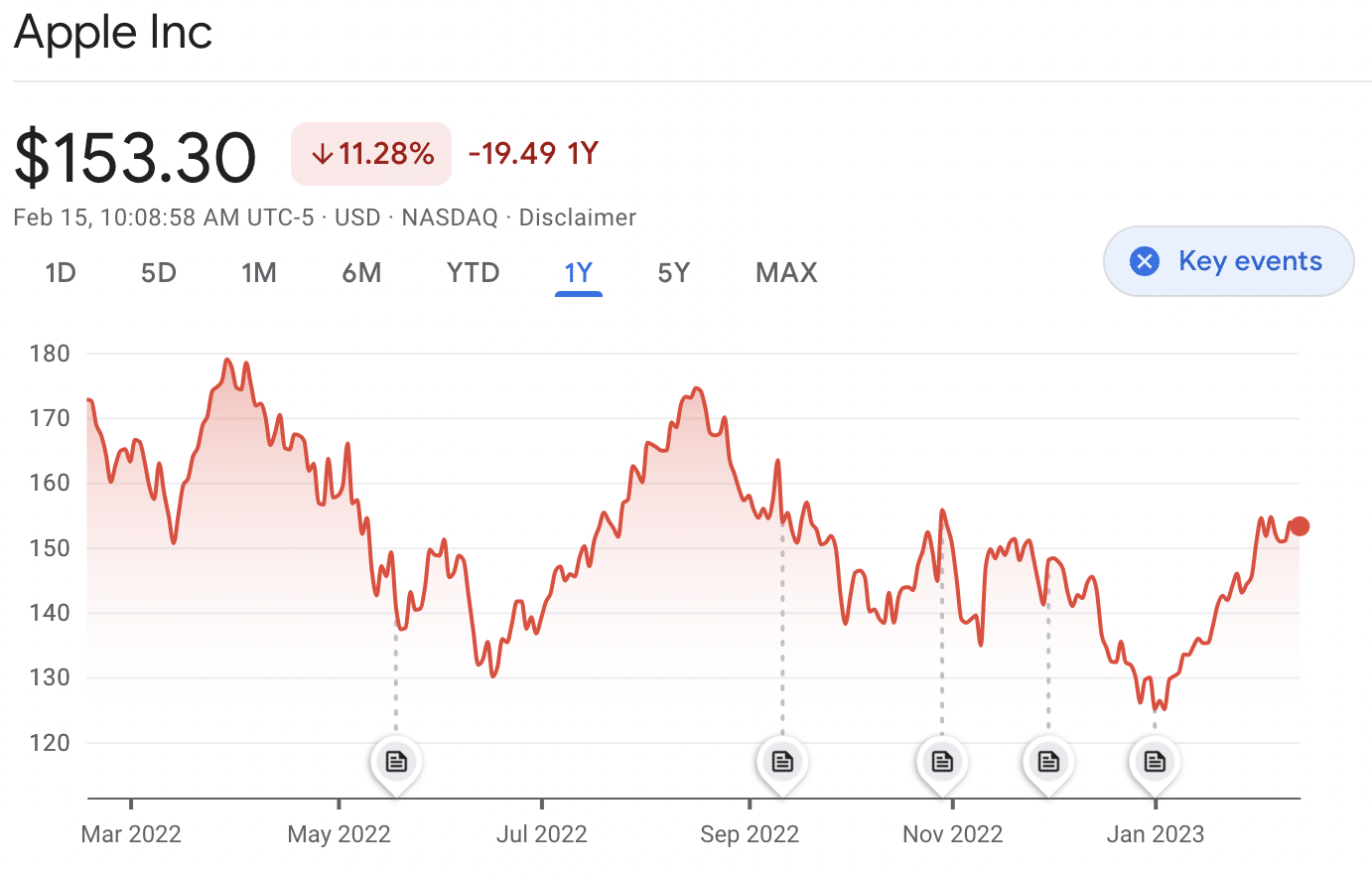Select the latest price dot on the chart

click(x=1300, y=525)
